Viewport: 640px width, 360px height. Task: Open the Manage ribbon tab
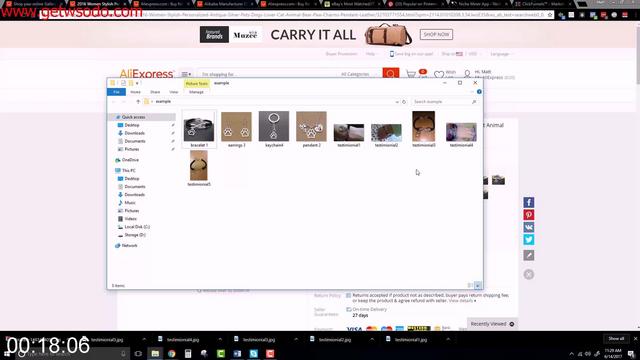click(196, 92)
